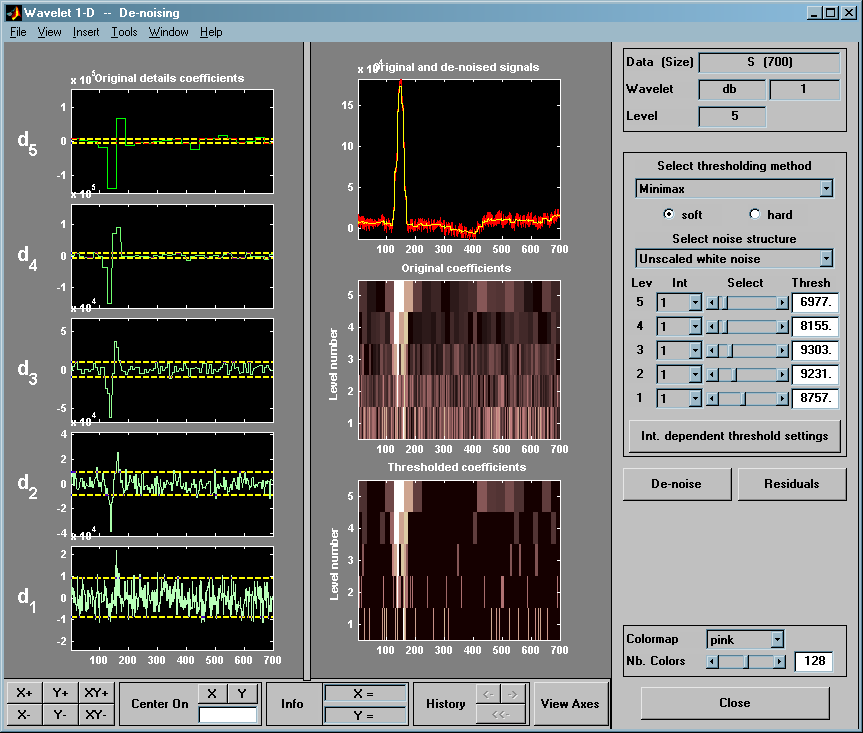Click the MATLAB icon in the title bar
863x733 pixels.
click(x=14, y=13)
